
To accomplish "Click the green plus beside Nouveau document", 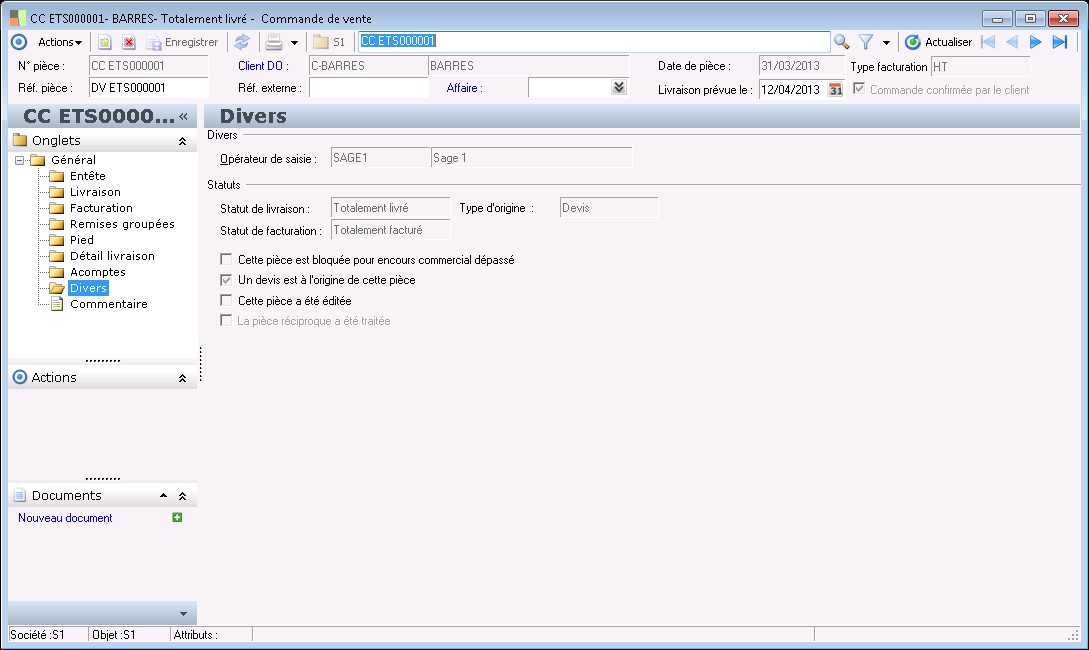I will [x=177, y=517].
